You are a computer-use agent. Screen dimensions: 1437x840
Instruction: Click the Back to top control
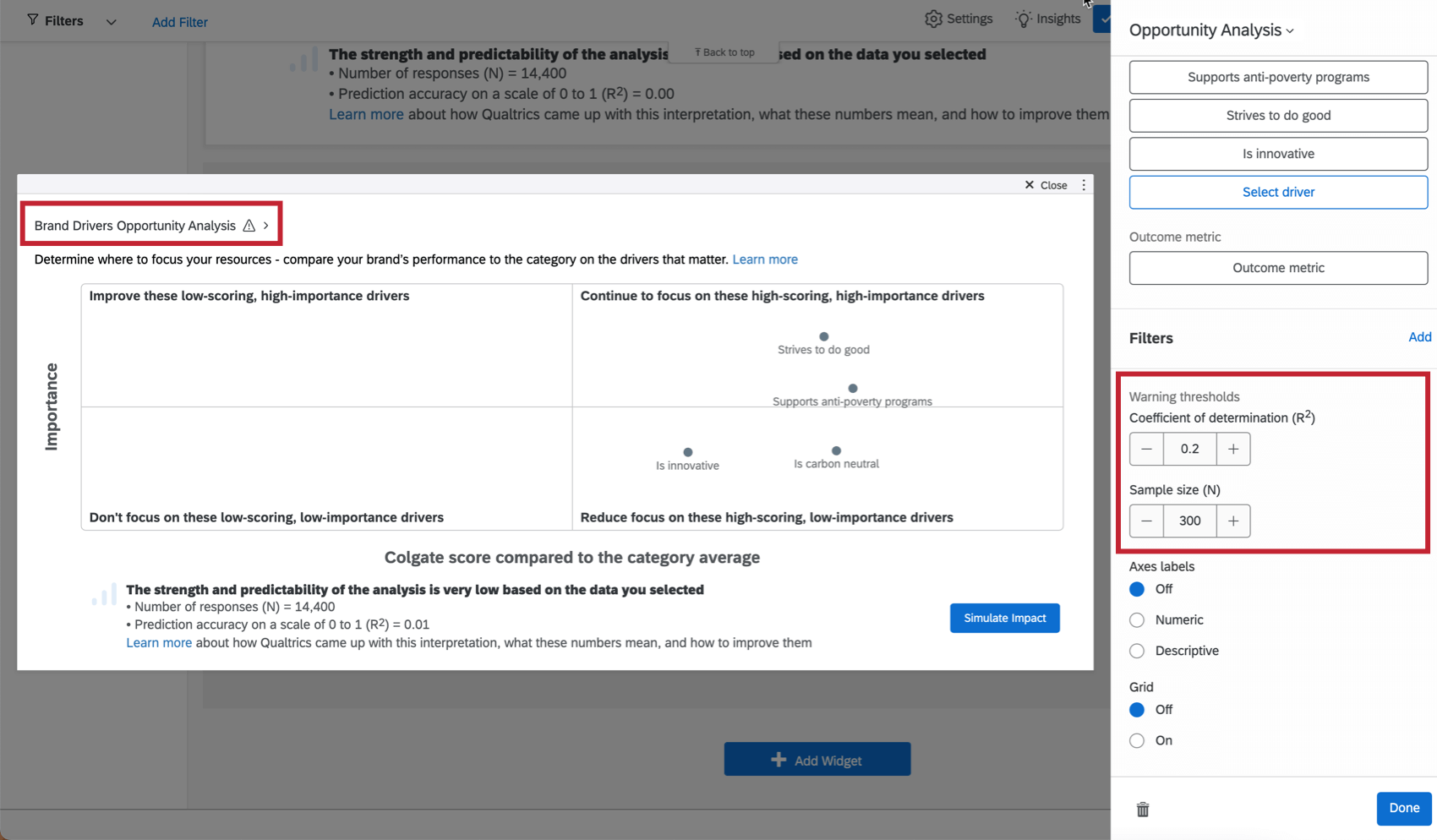pos(723,52)
